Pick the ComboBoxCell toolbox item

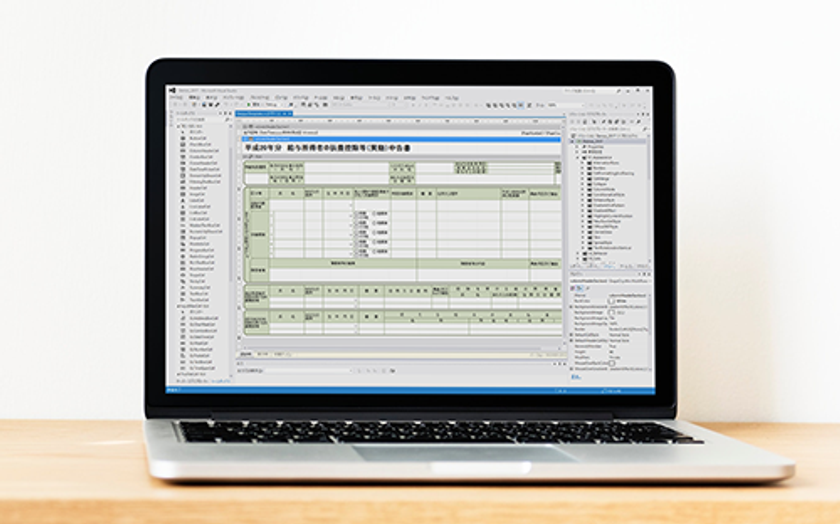tap(201, 156)
